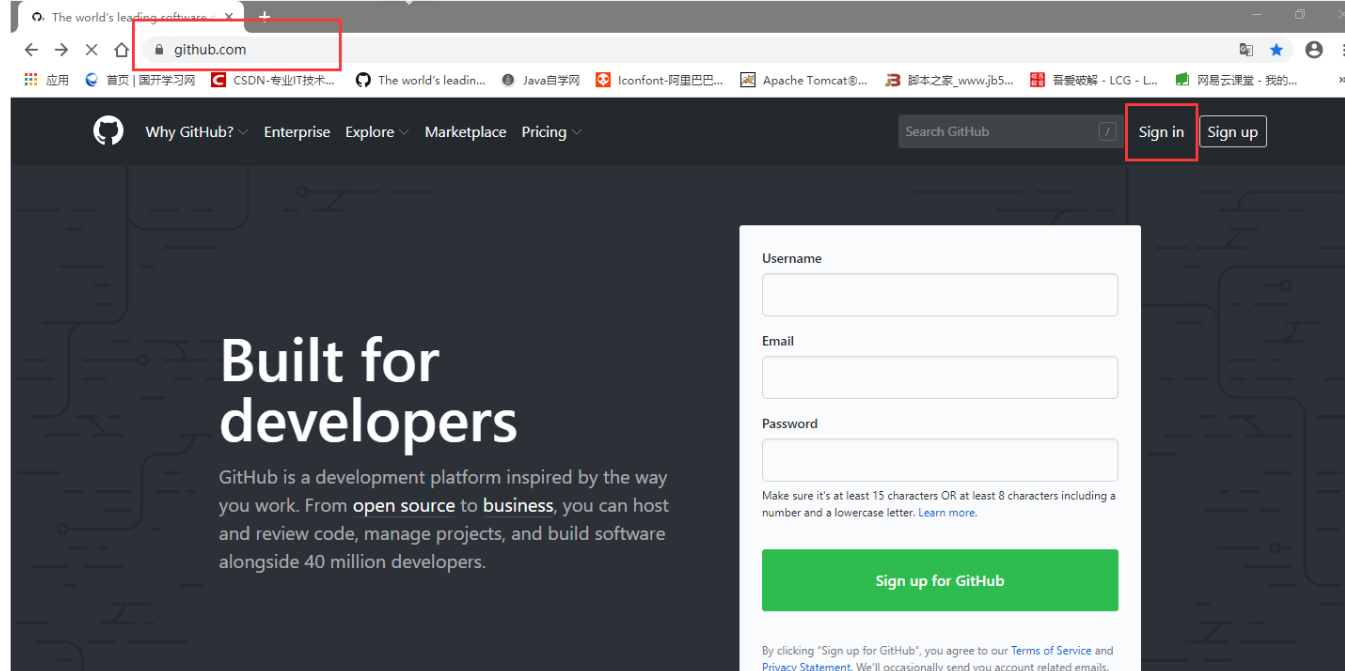Open the Chrome profile avatar icon
1345x671 pixels.
point(1314,50)
